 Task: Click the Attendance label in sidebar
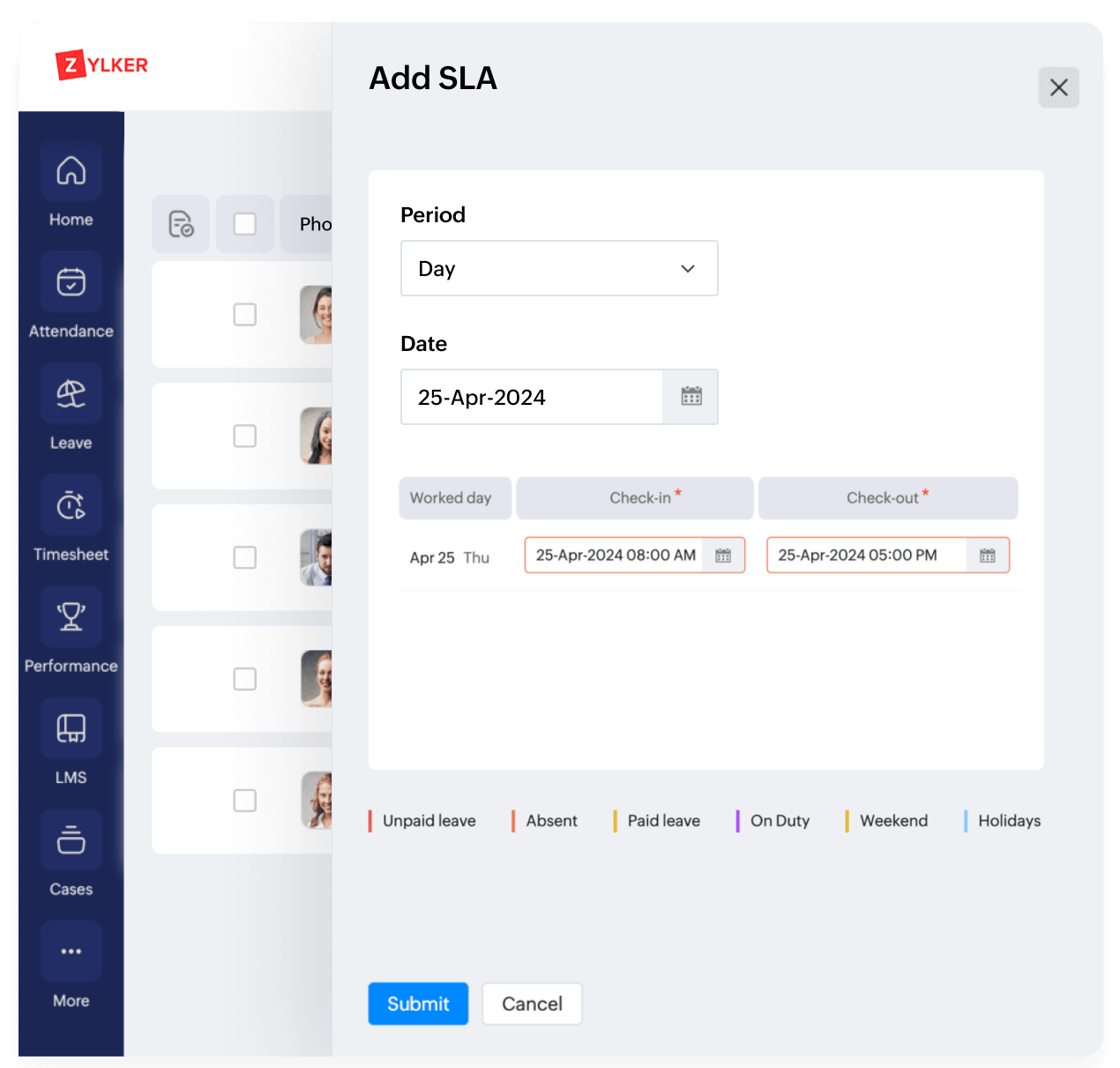71,332
